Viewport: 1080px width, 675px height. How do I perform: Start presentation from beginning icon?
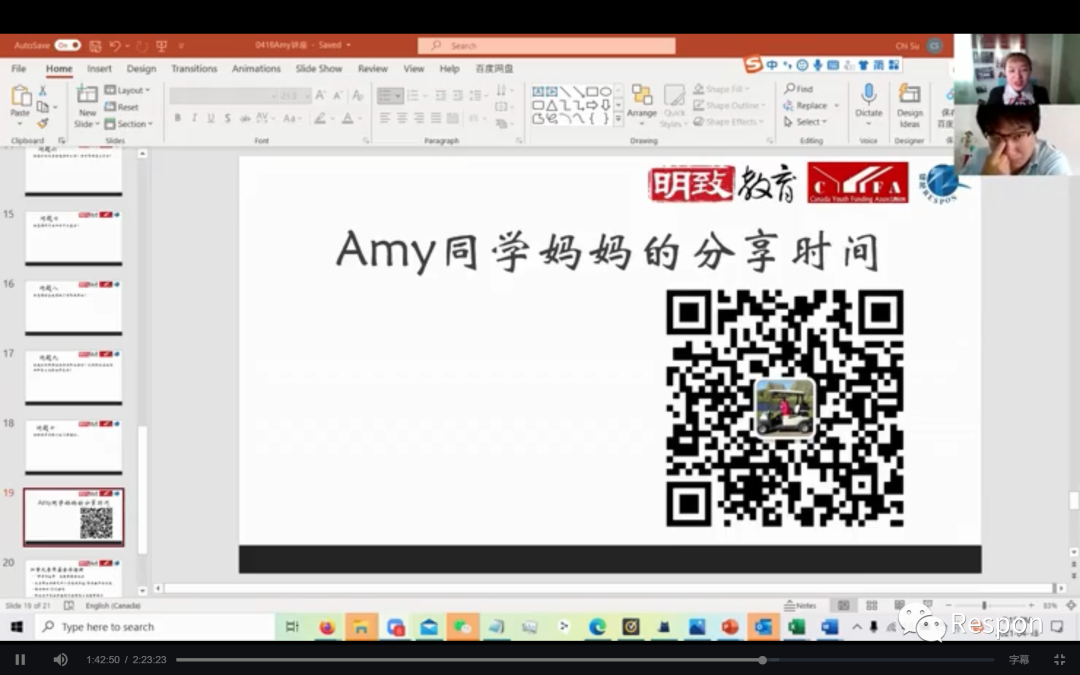coord(162,46)
